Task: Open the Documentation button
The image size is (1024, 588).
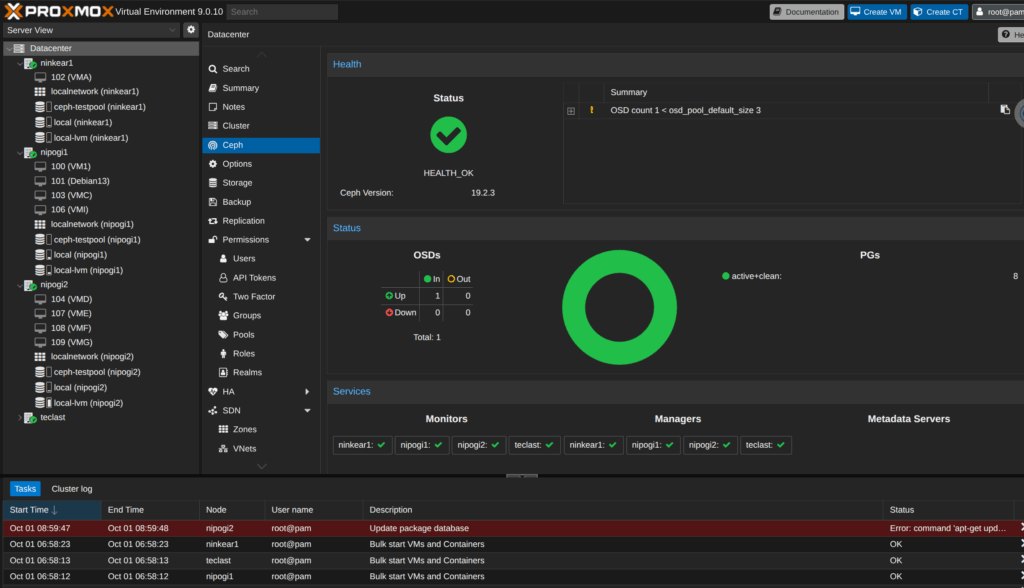Action: [x=806, y=12]
